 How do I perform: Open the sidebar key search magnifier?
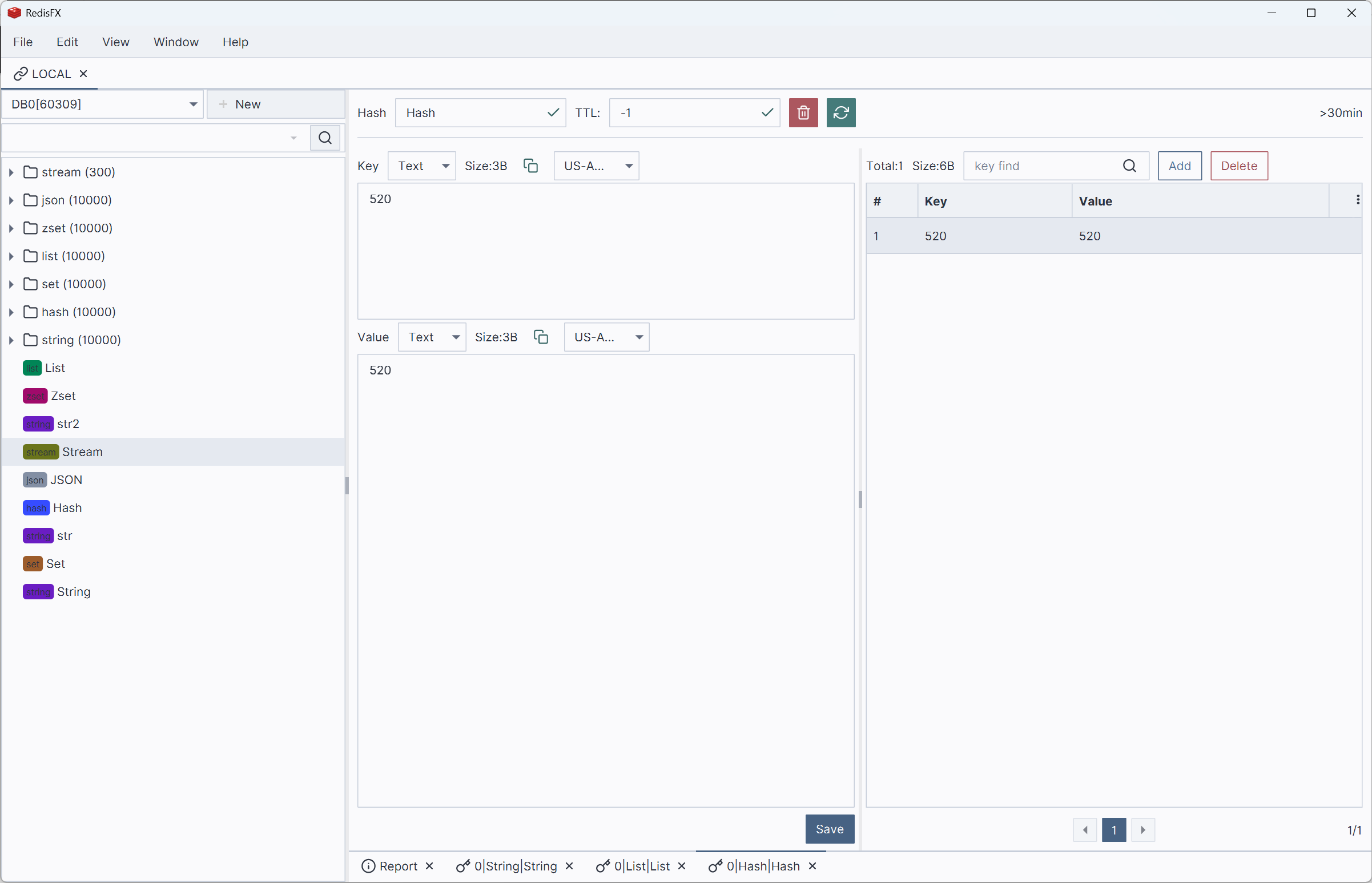pos(325,138)
